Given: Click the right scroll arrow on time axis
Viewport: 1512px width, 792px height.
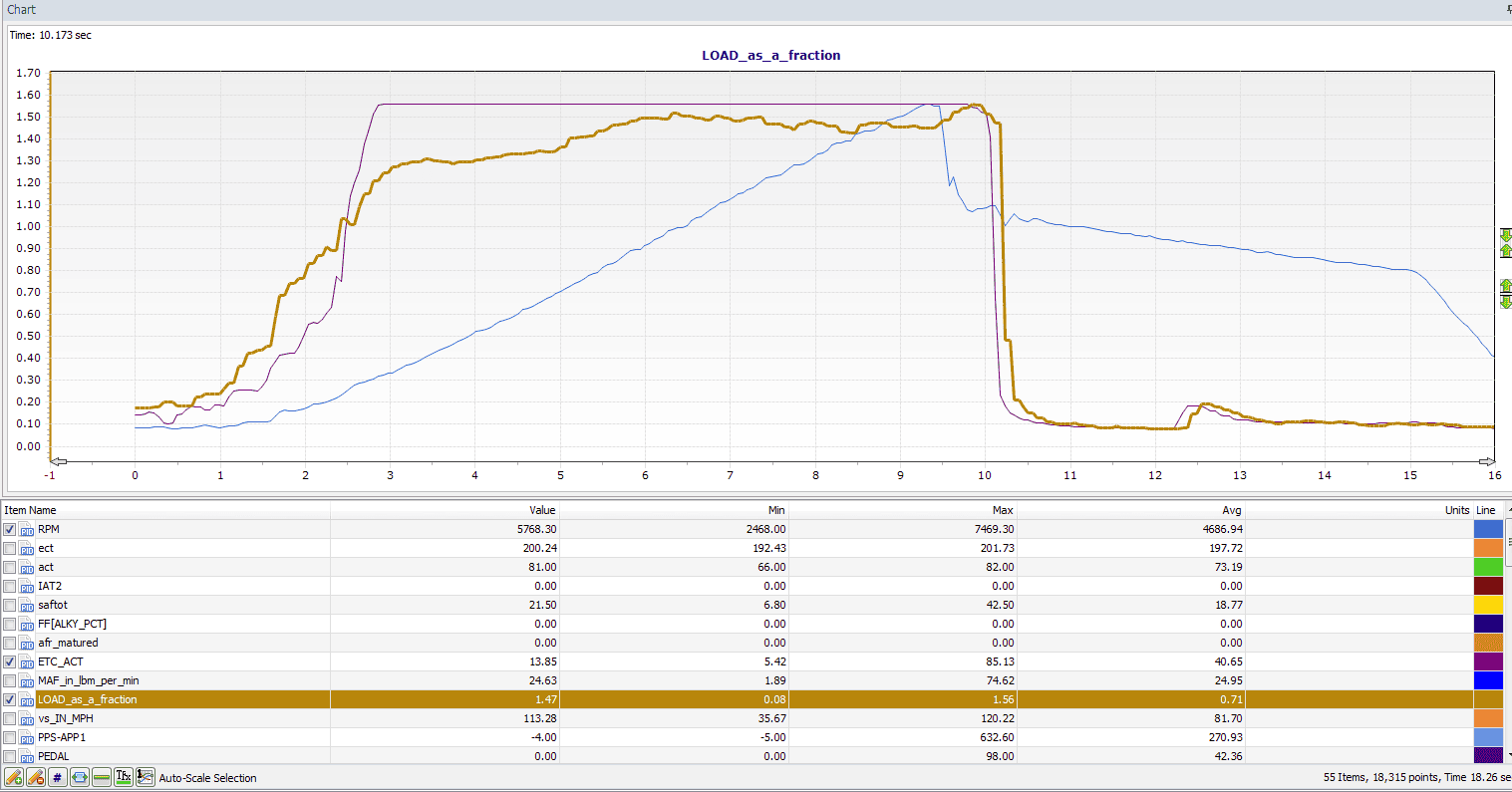Looking at the screenshot, I should pos(1486,461).
